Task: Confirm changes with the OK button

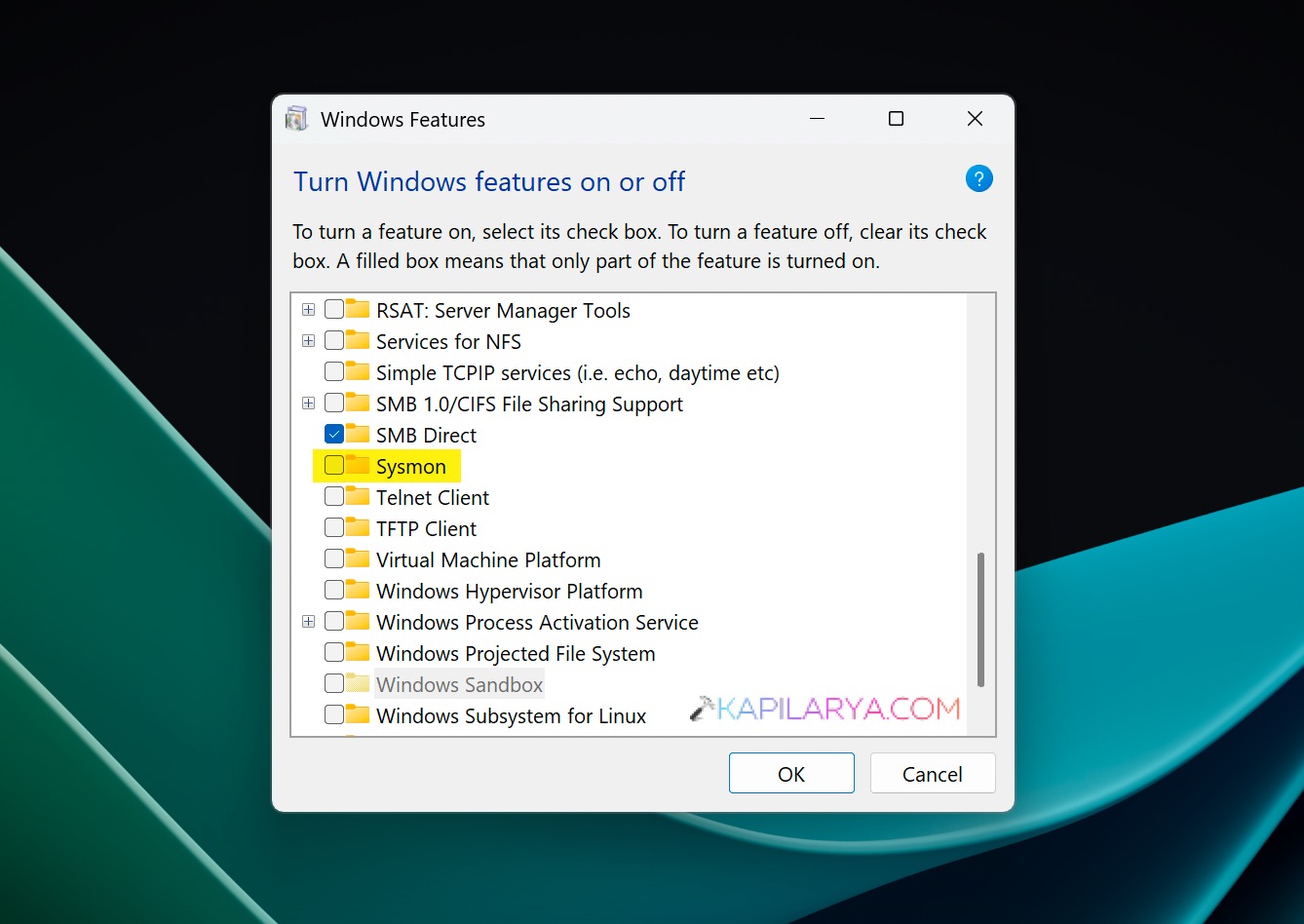Action: coord(791,772)
